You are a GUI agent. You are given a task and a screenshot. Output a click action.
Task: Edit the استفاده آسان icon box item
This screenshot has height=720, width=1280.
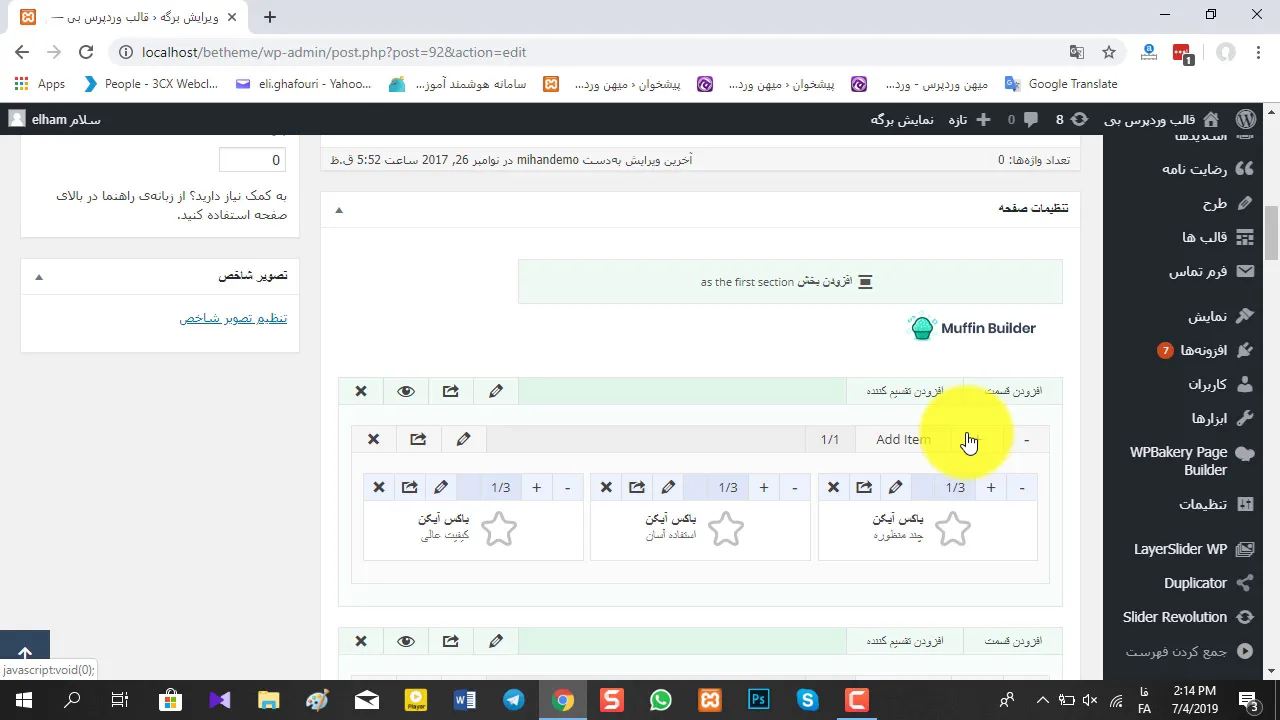coord(668,487)
